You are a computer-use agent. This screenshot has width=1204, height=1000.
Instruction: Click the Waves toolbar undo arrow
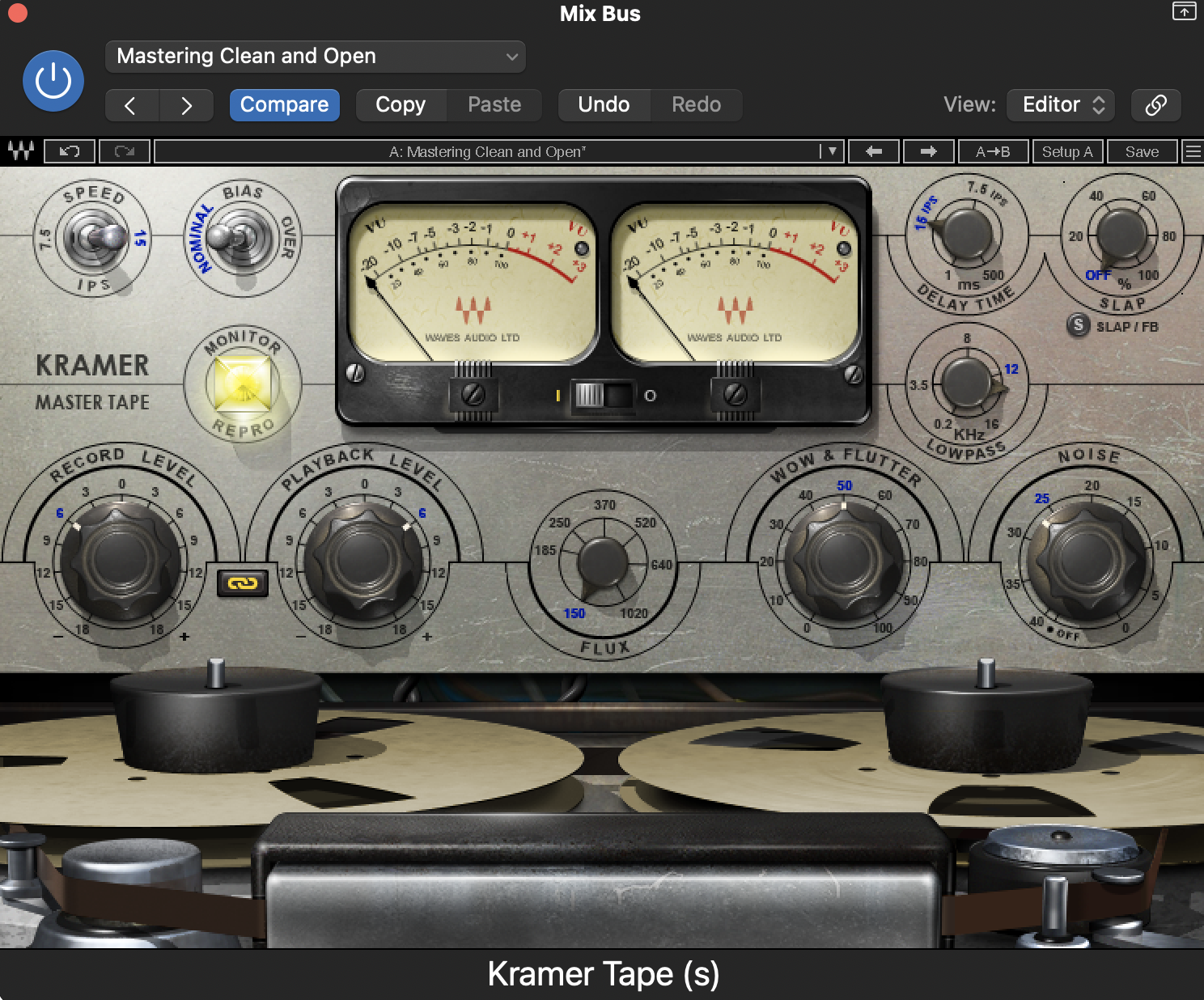click(70, 151)
